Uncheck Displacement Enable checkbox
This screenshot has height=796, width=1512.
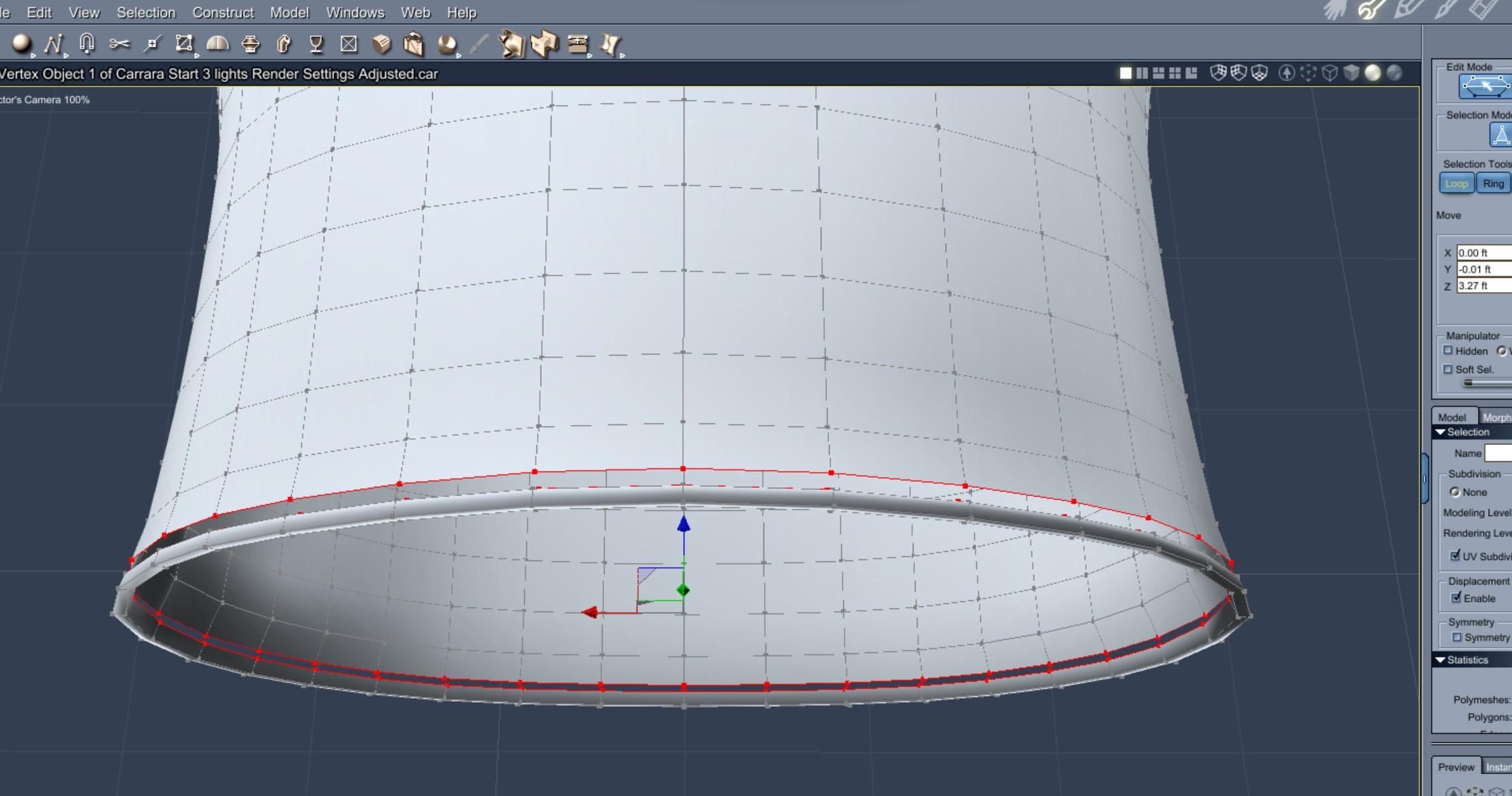[x=1456, y=598]
